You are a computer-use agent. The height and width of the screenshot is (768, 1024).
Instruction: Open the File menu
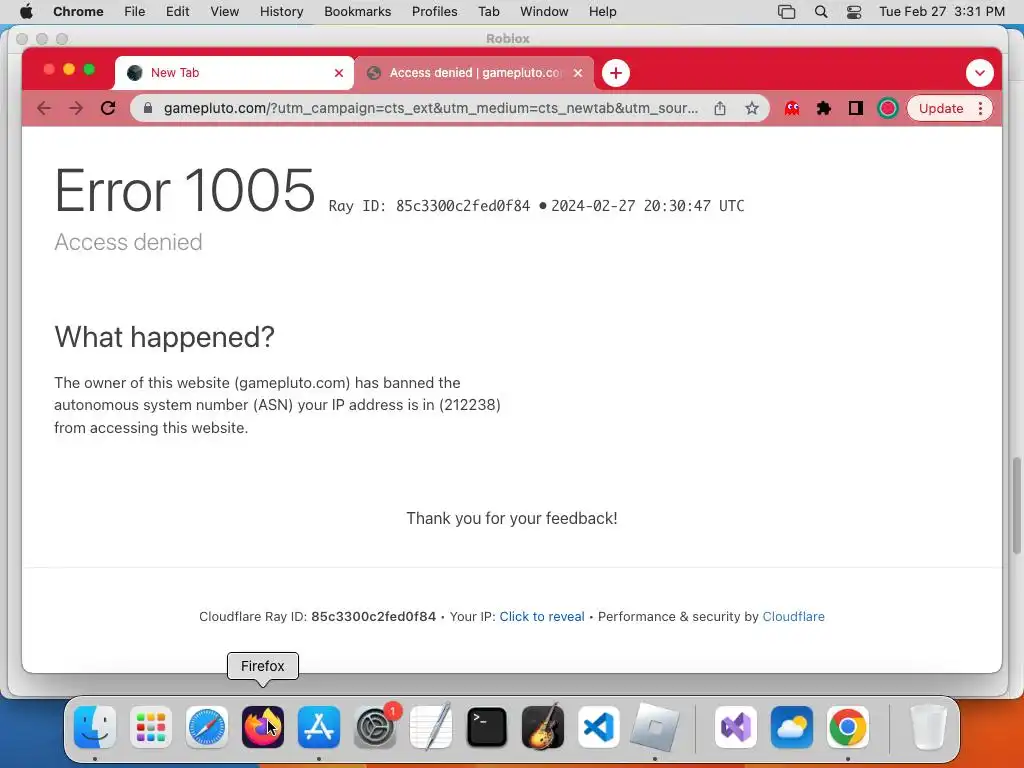point(135,12)
